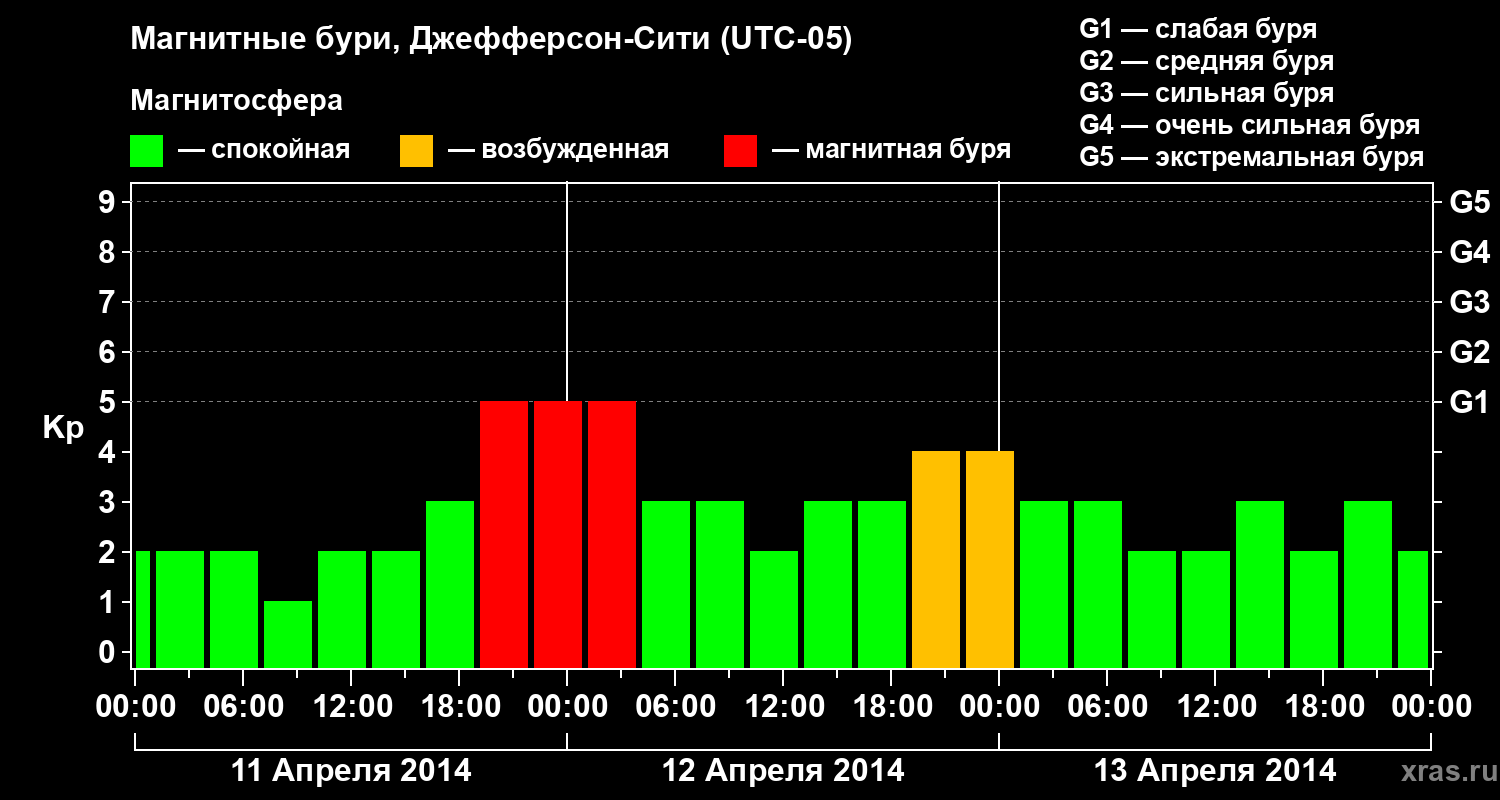1500x800 pixels.
Task: Click the '— магнитная буря' legend label
Action: pyautogui.click(x=892, y=150)
